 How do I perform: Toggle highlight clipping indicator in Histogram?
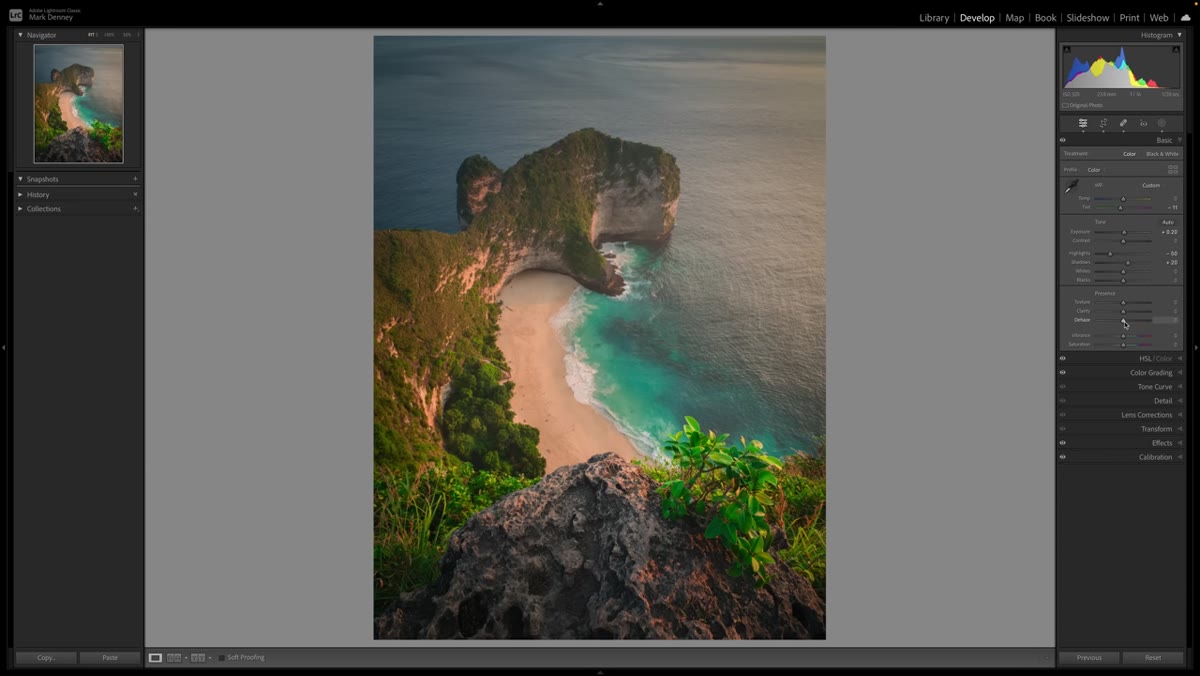coord(1176,49)
